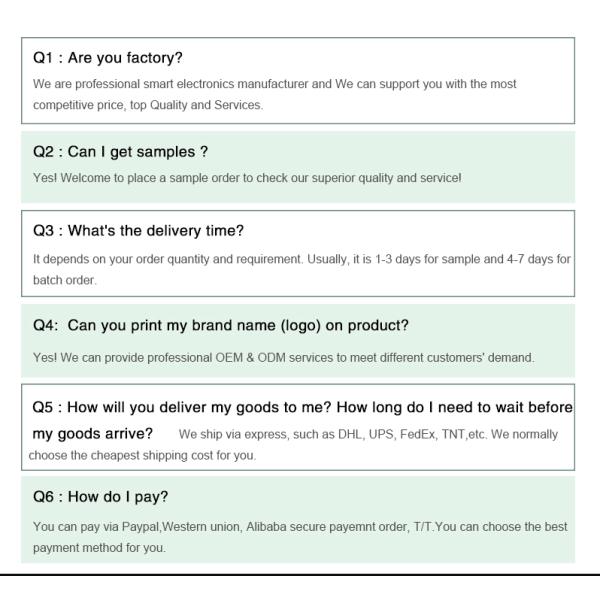This screenshot has height=600, width=600.
Task: Select the 'Q2 : Can I get samples ?' heading
Action: point(120,151)
